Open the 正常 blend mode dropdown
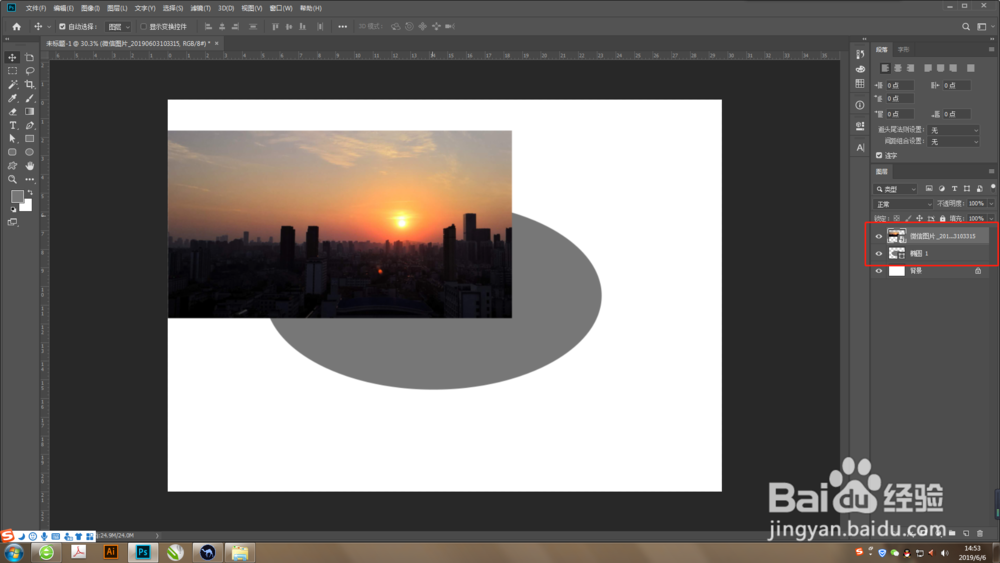This screenshot has height=563, width=1000. (902, 204)
